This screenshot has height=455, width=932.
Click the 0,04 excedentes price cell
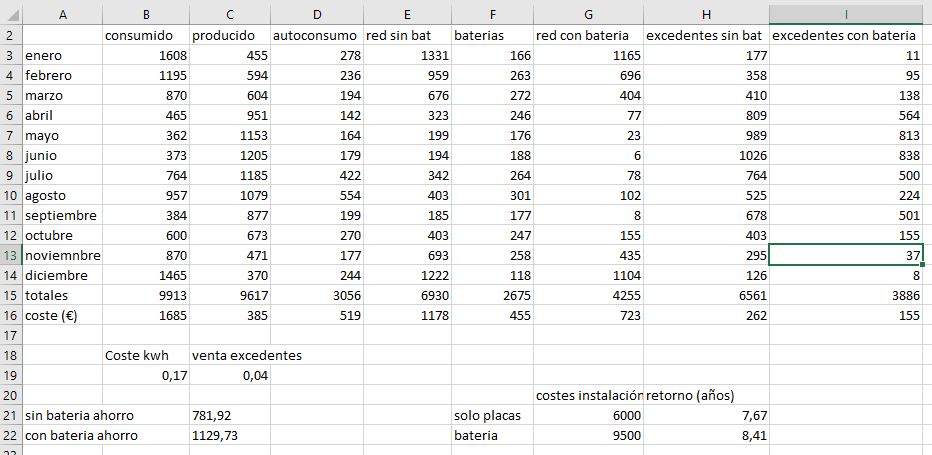coord(230,375)
